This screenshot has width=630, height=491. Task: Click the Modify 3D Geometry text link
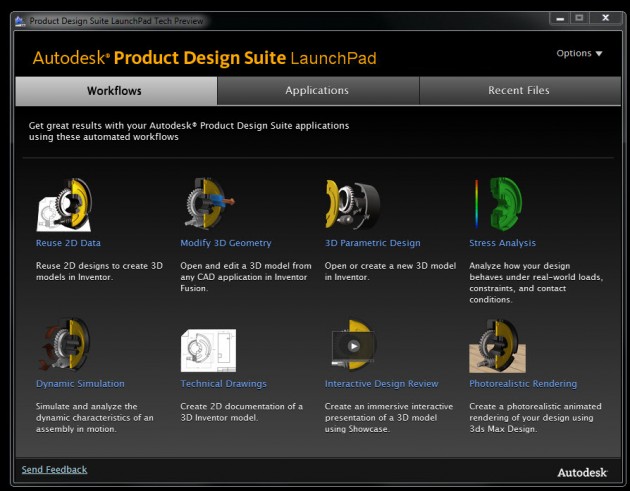tap(225, 243)
